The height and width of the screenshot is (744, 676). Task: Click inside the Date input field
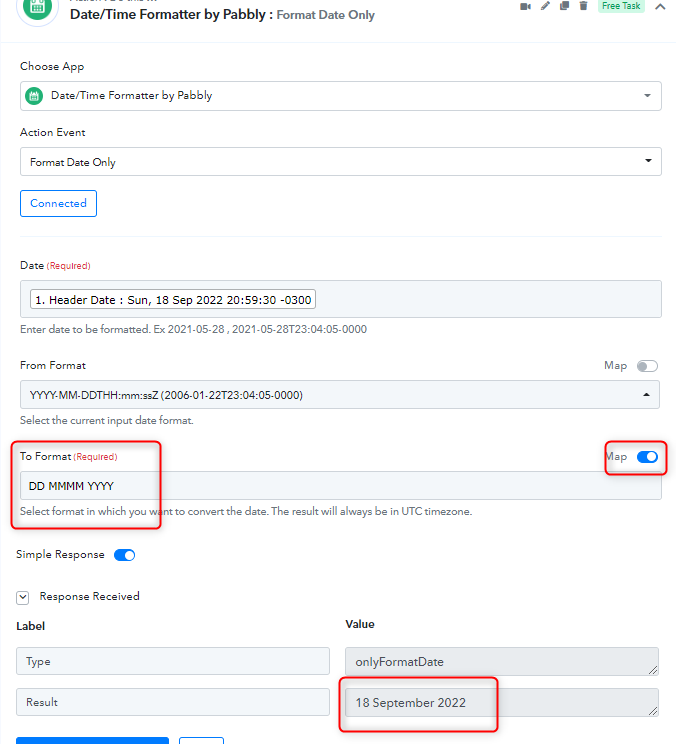[x=341, y=299]
